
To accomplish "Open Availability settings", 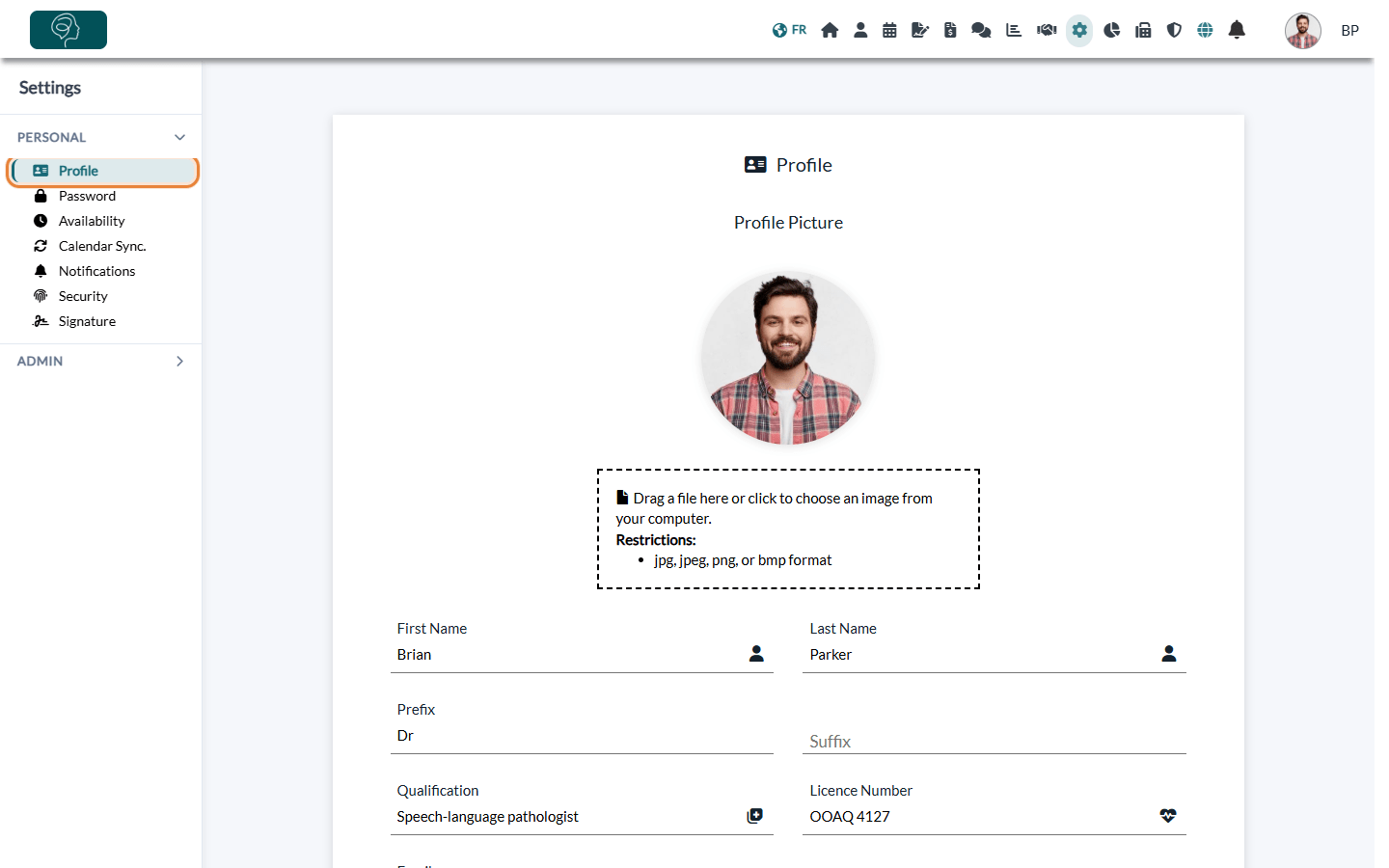I will point(92,221).
